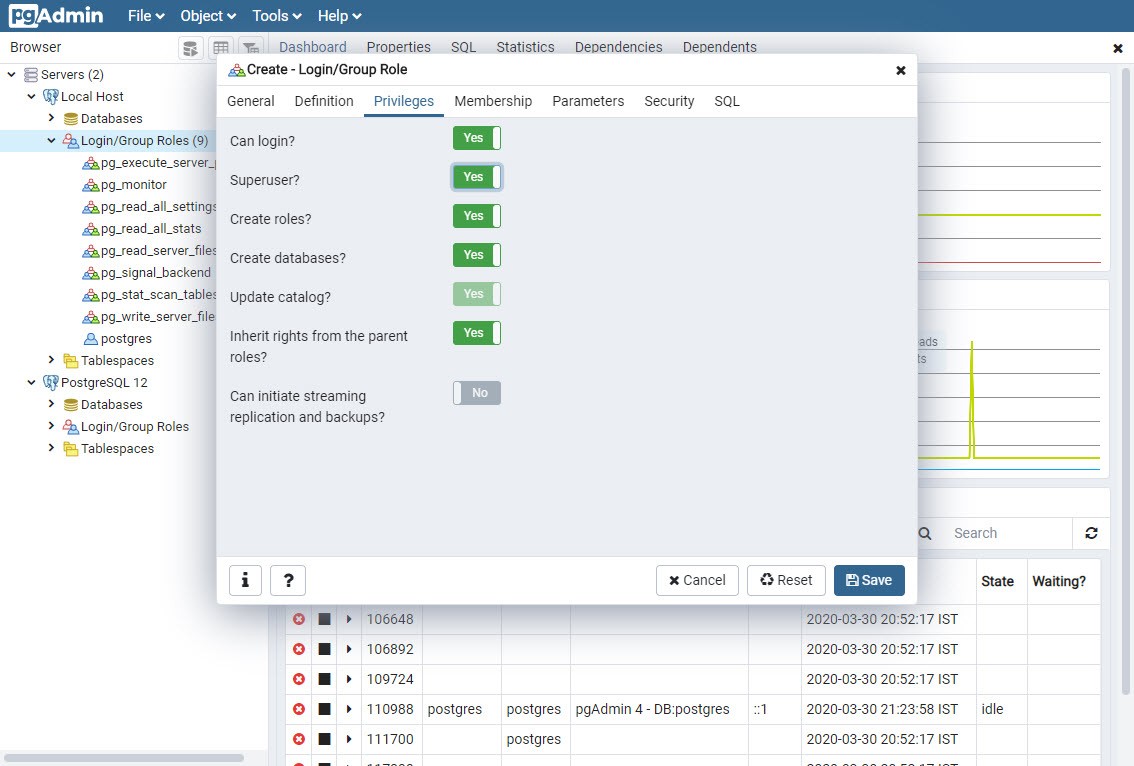Click the Tablespaces folder icon under Local Host

71,360
